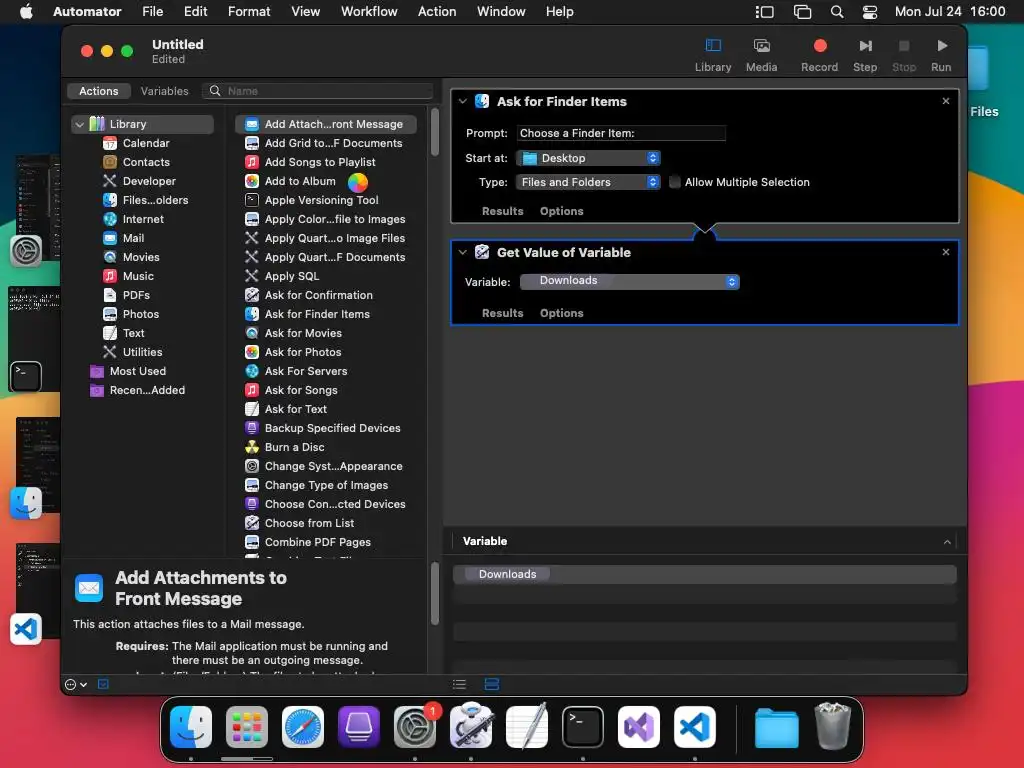Collapse the Variable panel with chevron
Viewport: 1024px width, 768px height.
coord(947,541)
